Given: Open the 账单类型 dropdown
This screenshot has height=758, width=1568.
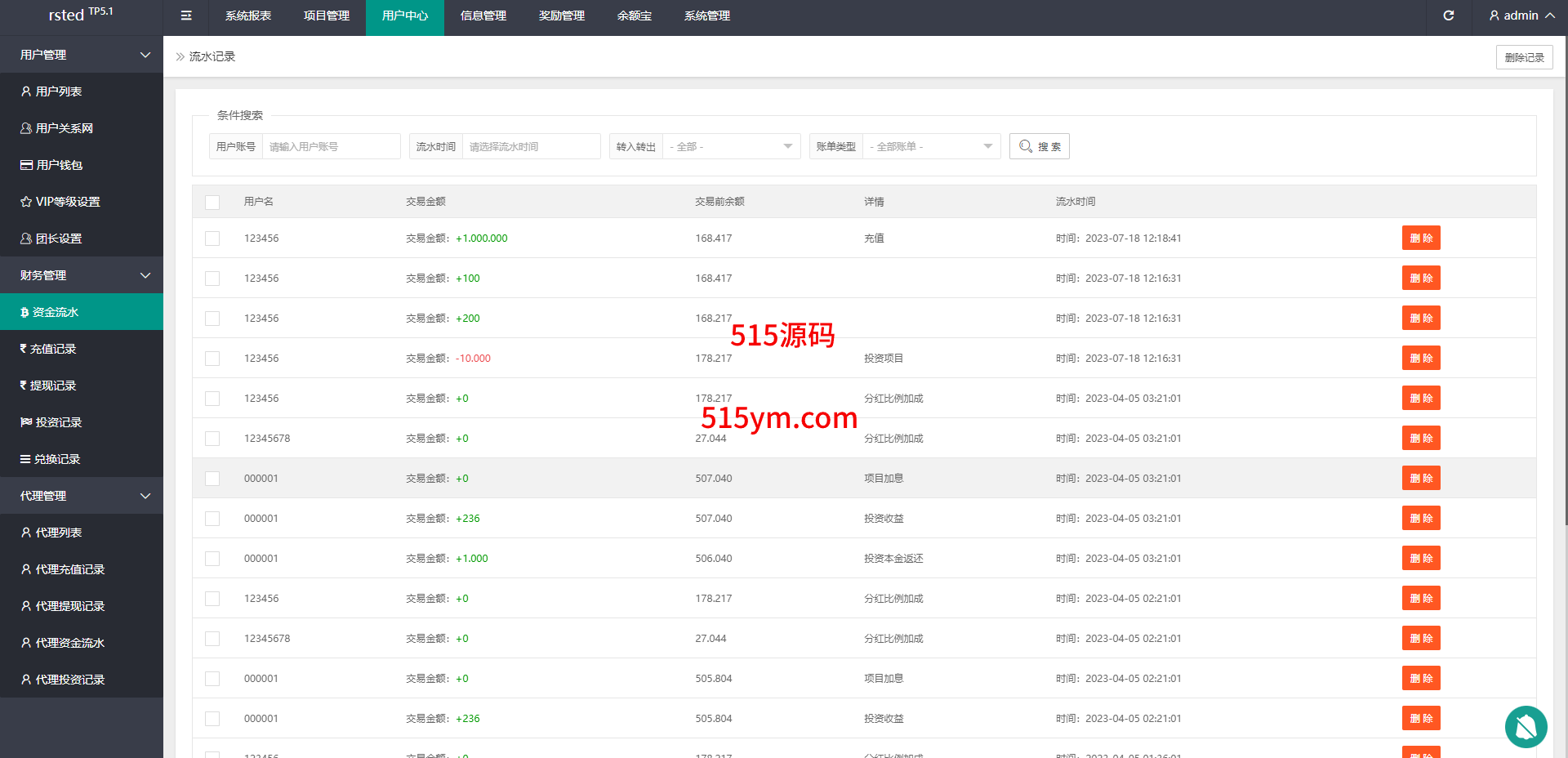Looking at the screenshot, I should [930, 147].
